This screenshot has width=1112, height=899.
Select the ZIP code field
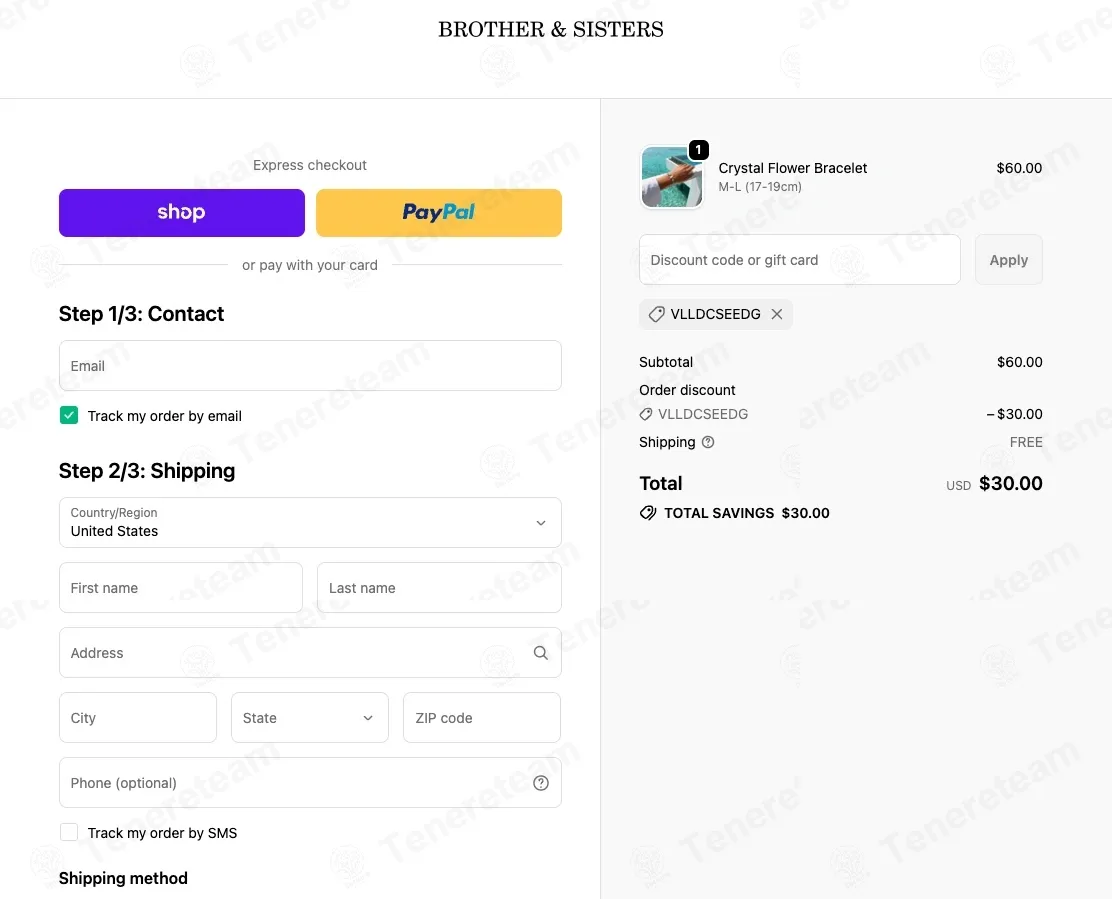point(482,717)
